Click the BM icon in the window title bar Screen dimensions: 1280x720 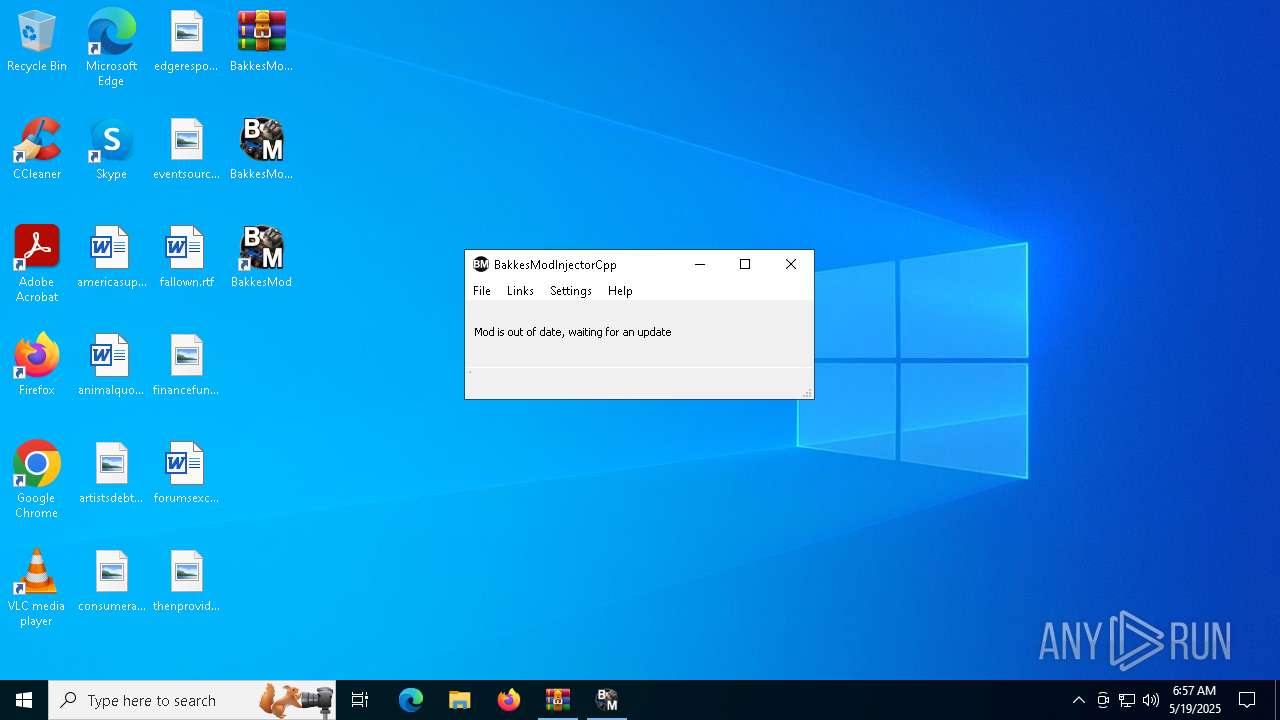point(481,264)
